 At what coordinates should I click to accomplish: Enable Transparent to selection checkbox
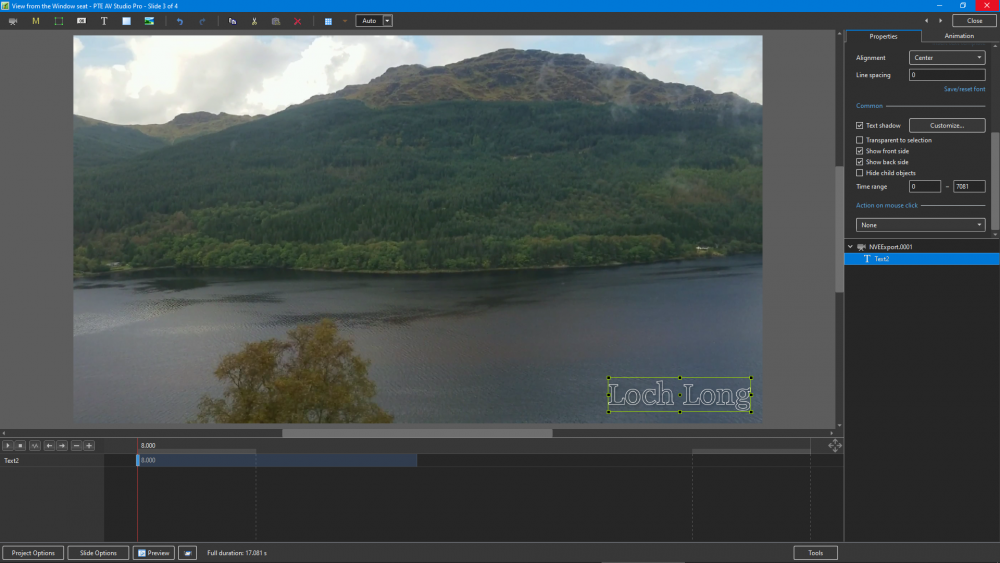(860, 140)
